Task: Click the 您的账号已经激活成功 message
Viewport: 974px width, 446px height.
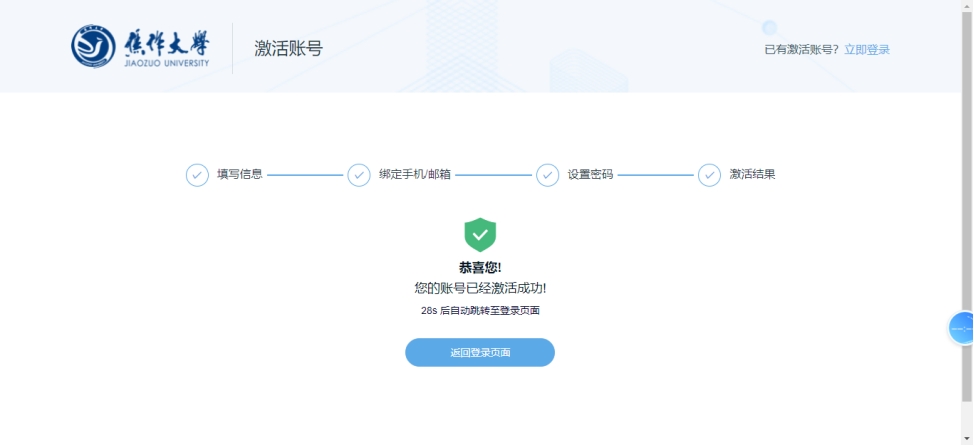Action: click(480, 289)
